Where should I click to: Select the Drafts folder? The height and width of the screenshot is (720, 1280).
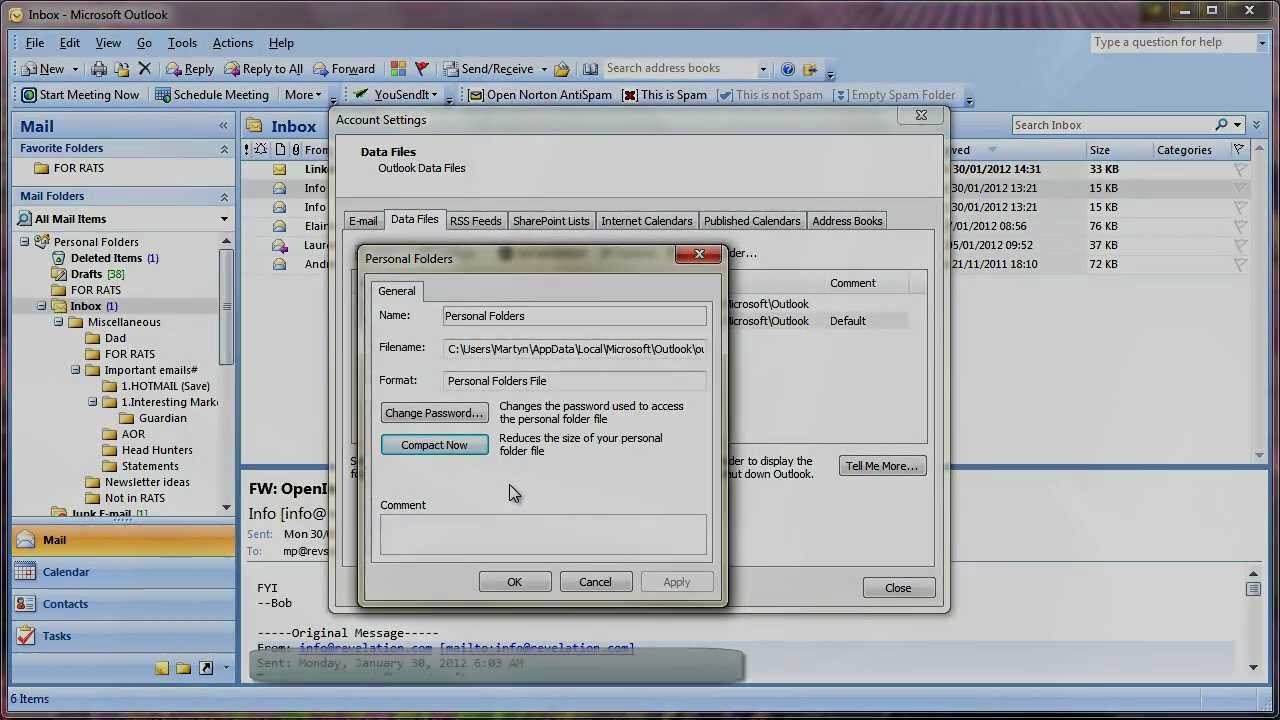pyautogui.click(x=87, y=274)
